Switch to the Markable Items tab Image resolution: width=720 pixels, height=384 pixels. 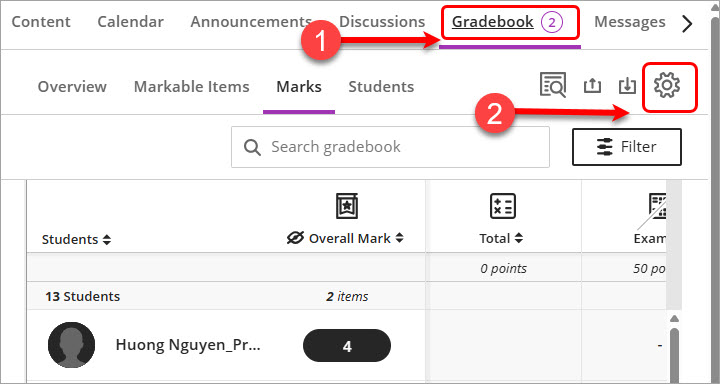click(x=191, y=86)
